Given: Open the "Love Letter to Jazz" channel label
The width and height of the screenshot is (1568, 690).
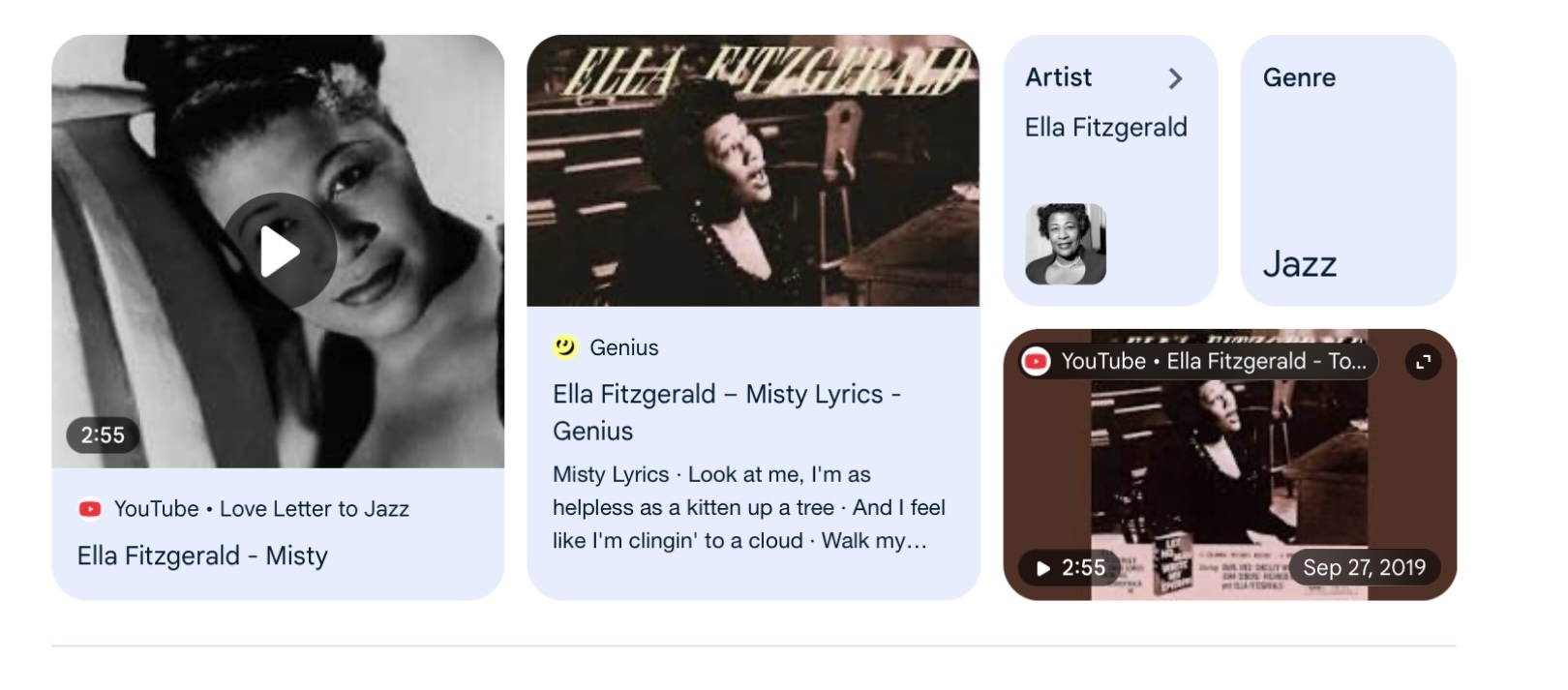Looking at the screenshot, I should pyautogui.click(x=314, y=509).
